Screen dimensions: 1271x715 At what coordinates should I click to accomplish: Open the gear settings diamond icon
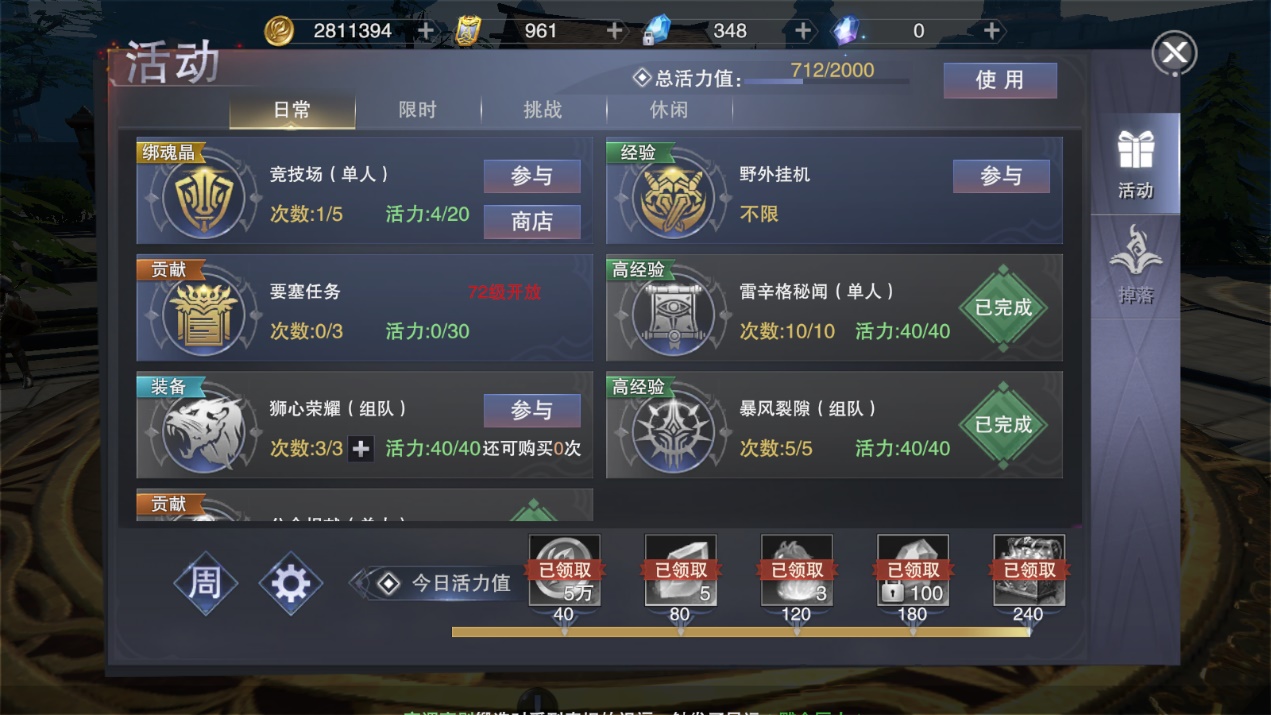coord(291,583)
